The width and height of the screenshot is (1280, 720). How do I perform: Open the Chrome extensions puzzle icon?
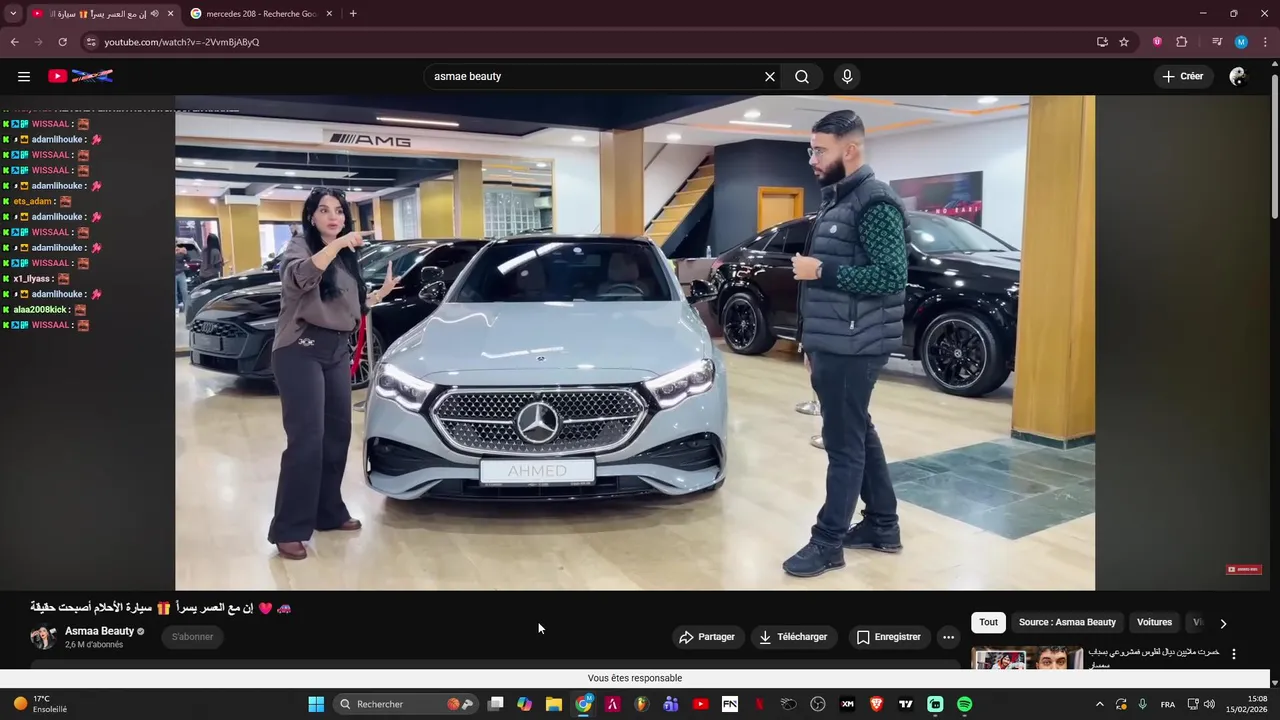point(1182,42)
